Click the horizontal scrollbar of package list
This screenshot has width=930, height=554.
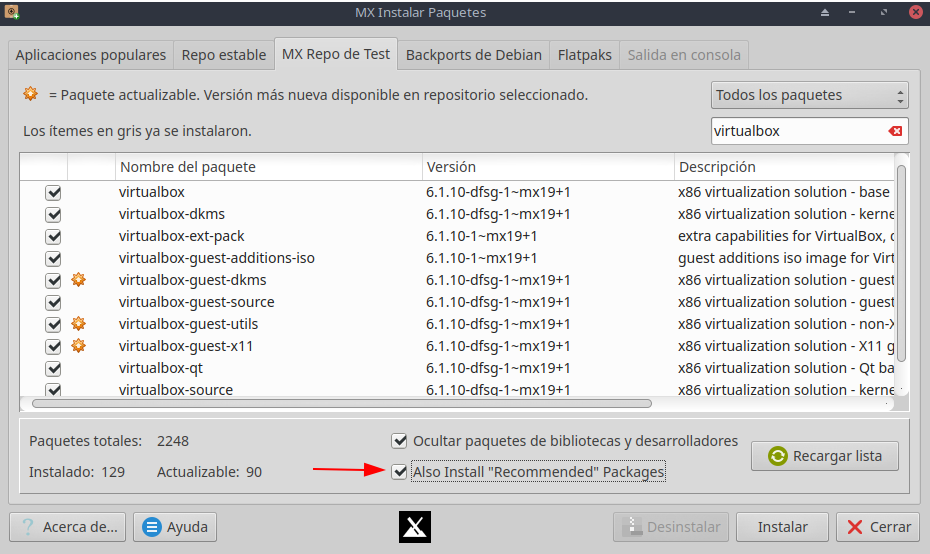[x=342, y=403]
